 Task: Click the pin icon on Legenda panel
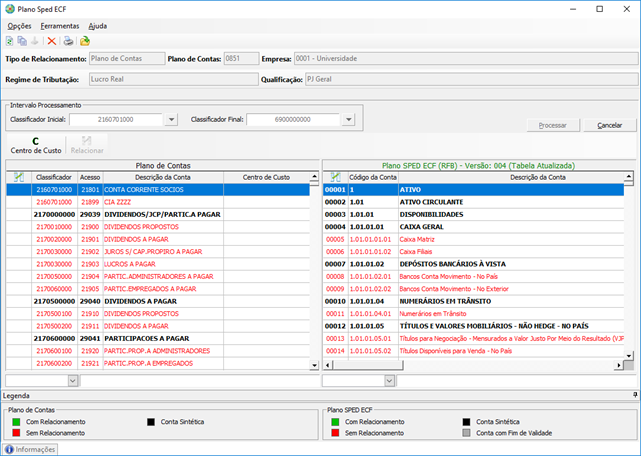pyautogui.click(x=635, y=395)
